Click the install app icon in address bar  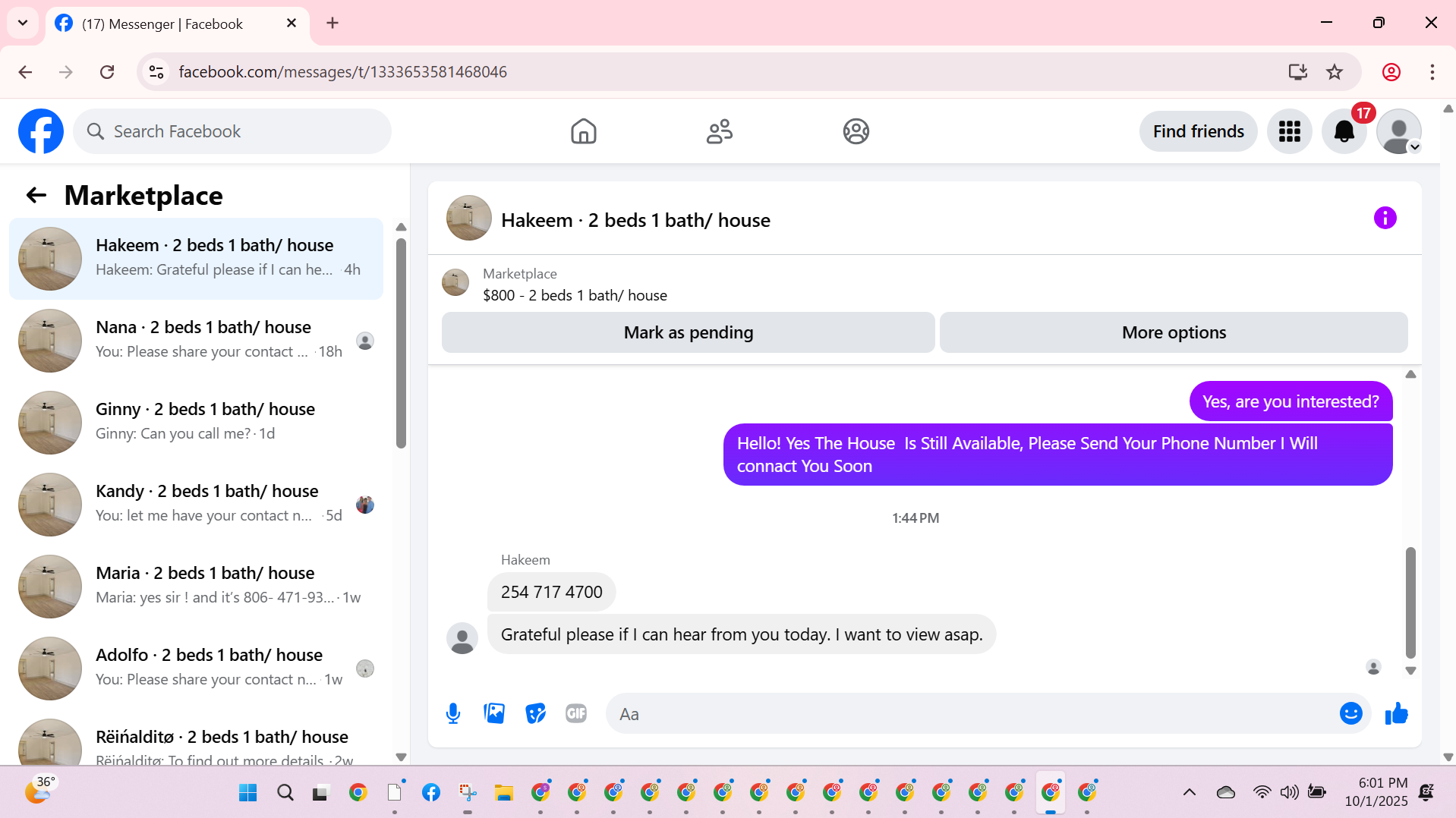(1297, 72)
